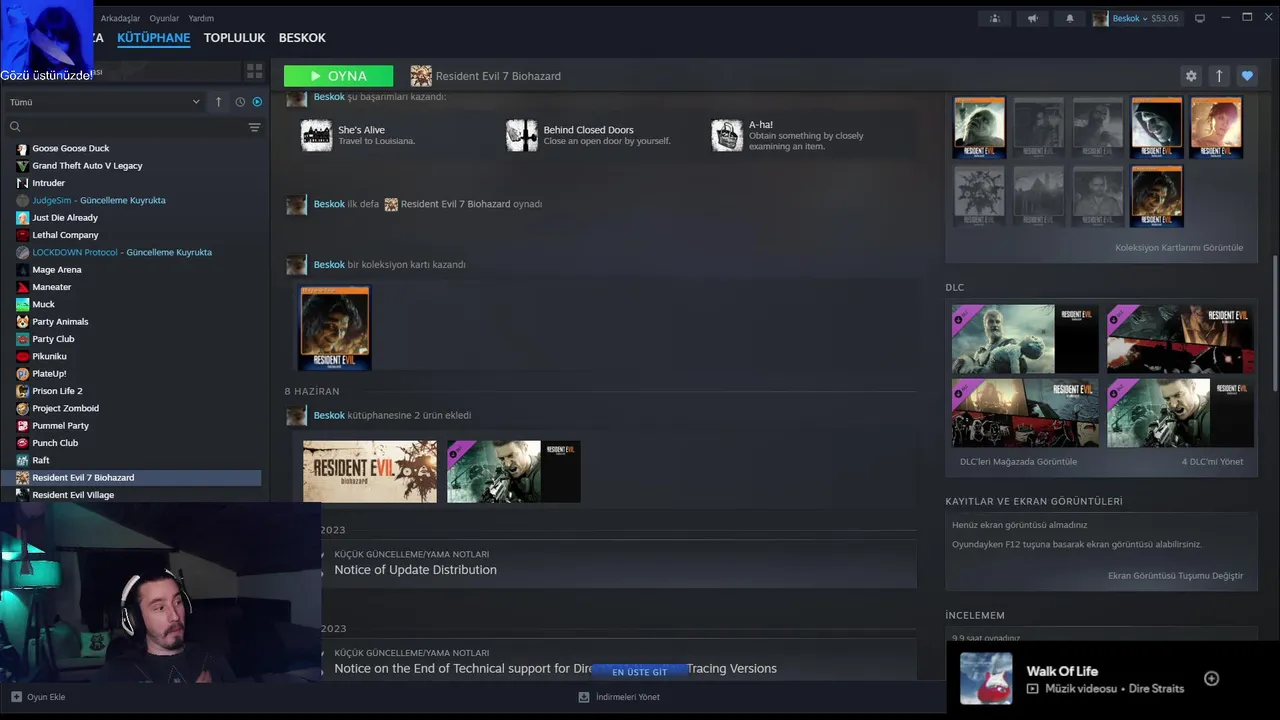This screenshot has width=1280, height=720.
Task: Open the DLC thumbnail next to biohazard banner
Action: (514, 471)
